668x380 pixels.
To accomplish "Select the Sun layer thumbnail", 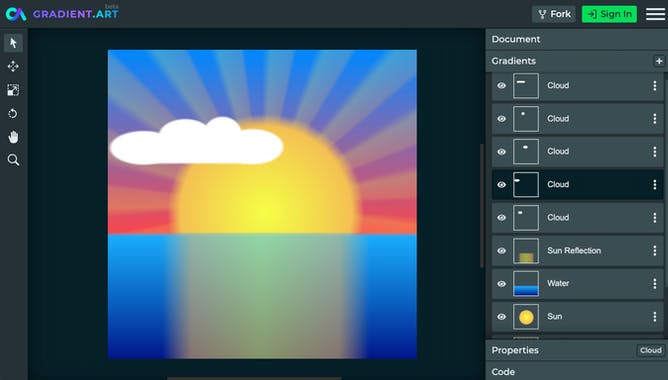I will coord(526,317).
